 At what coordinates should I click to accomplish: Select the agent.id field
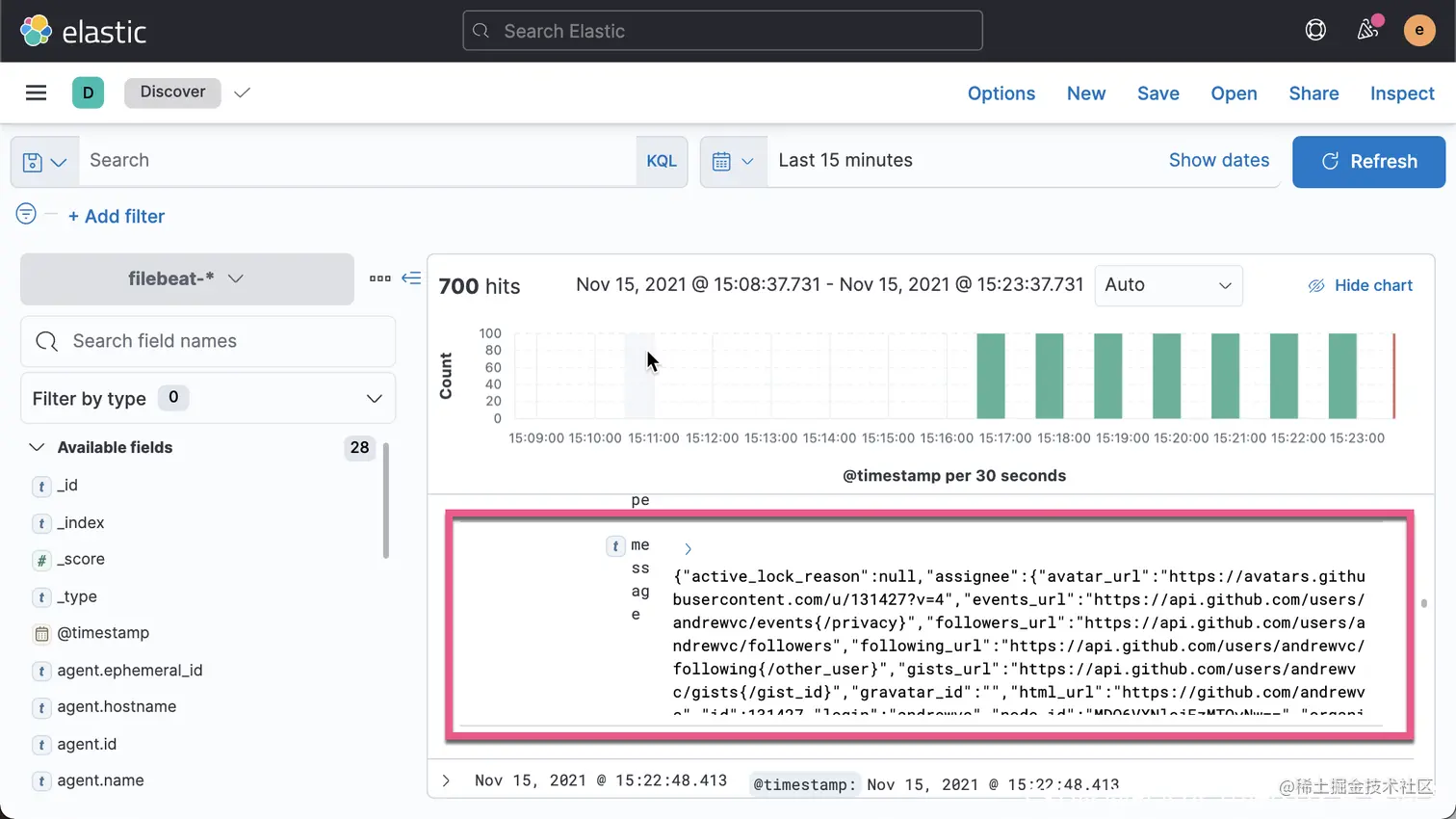point(87,744)
